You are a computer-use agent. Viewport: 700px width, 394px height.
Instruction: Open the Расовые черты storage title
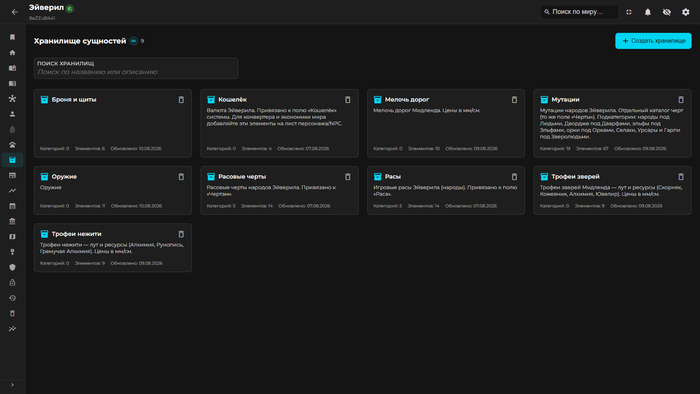point(242,177)
